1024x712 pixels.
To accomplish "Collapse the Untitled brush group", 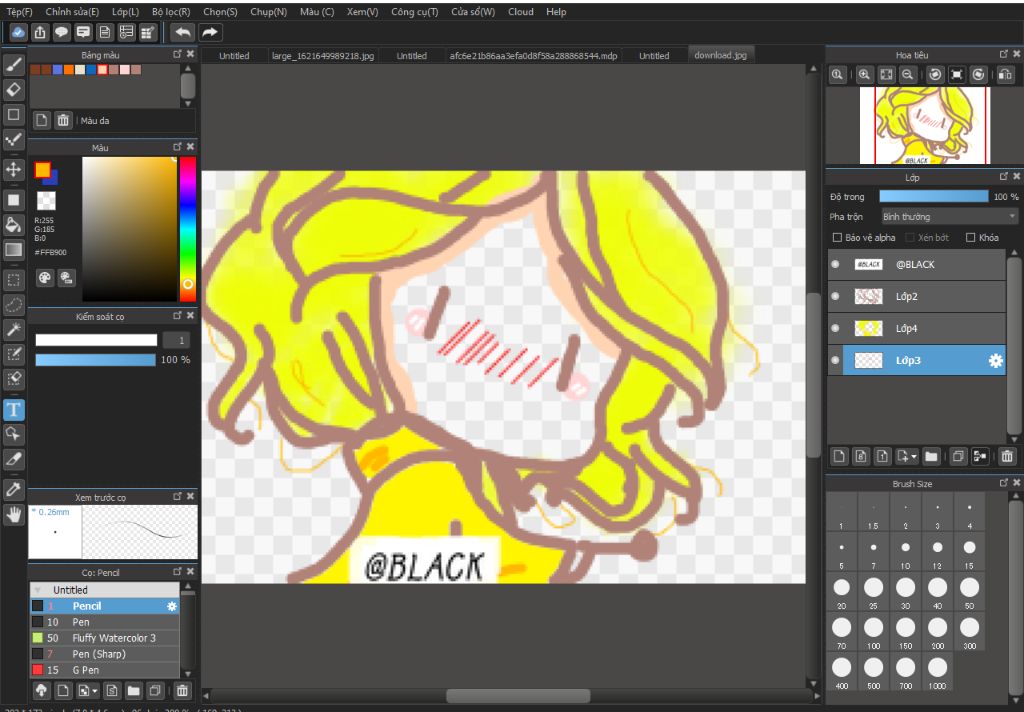I will tap(38, 590).
